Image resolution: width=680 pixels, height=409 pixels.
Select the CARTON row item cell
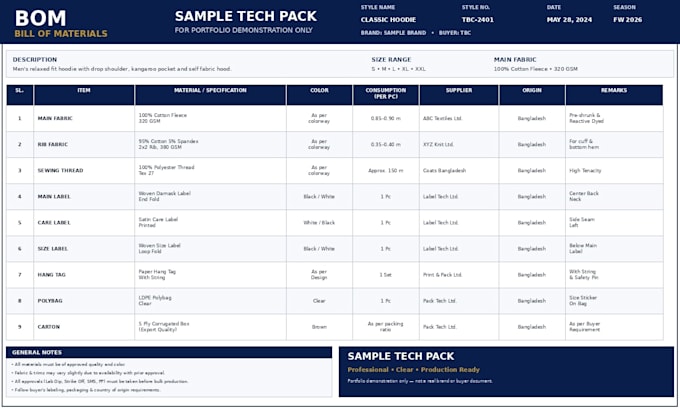click(84, 327)
